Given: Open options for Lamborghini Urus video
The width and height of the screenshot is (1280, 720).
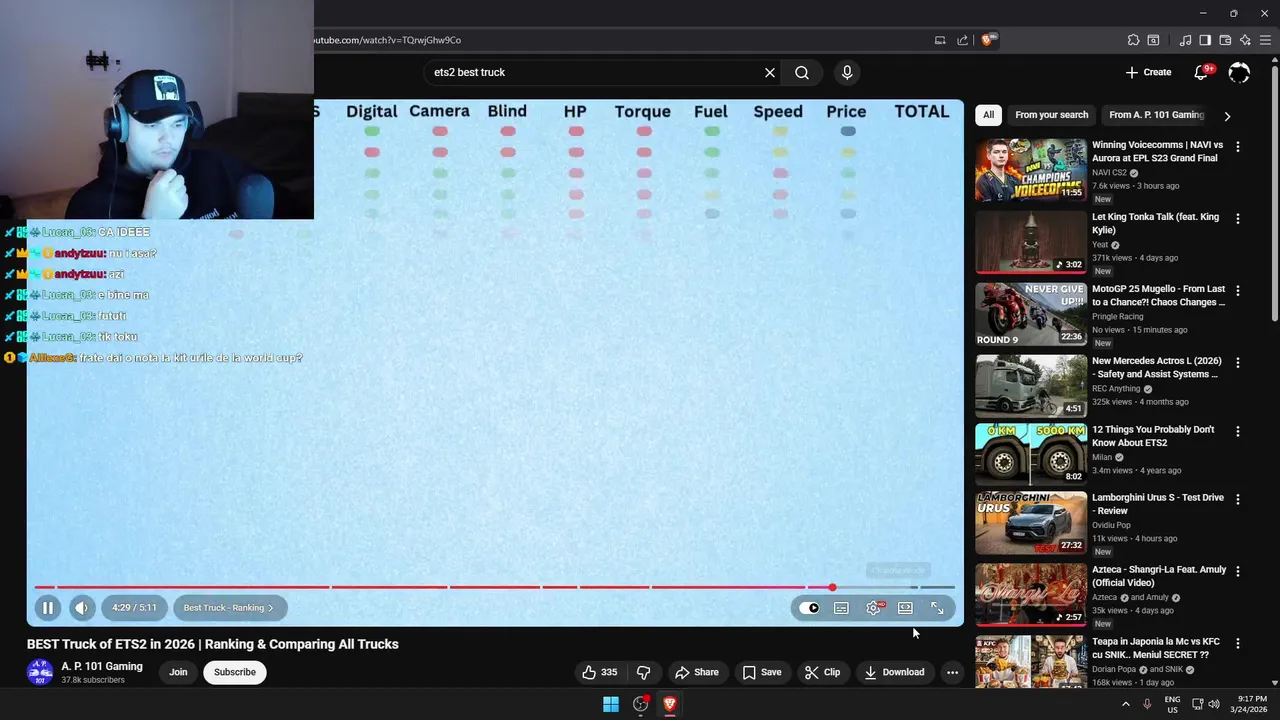Looking at the screenshot, I should pos(1238,499).
